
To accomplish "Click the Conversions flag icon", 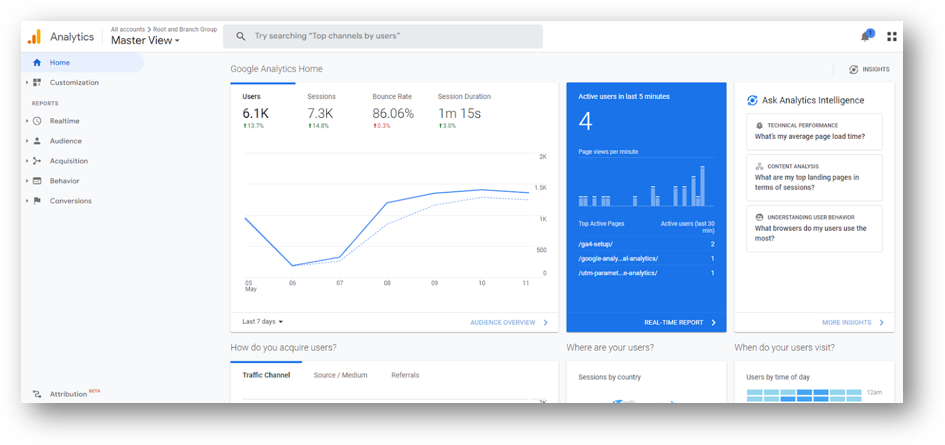I will (37, 201).
